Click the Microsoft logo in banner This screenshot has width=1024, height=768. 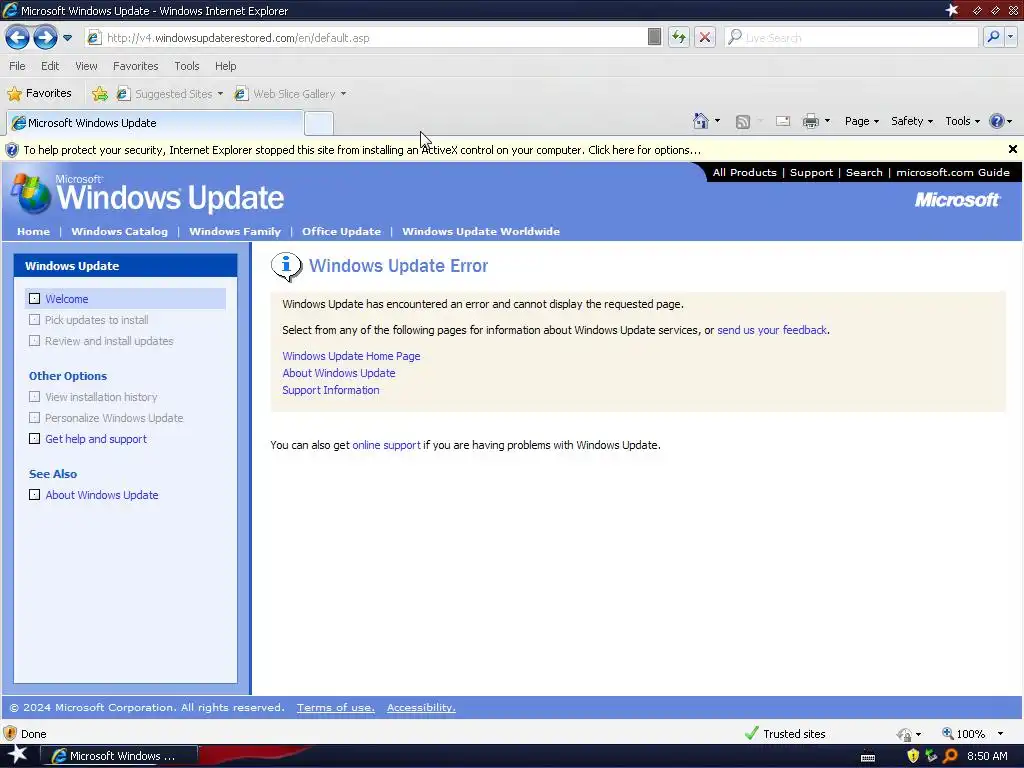pos(957,200)
